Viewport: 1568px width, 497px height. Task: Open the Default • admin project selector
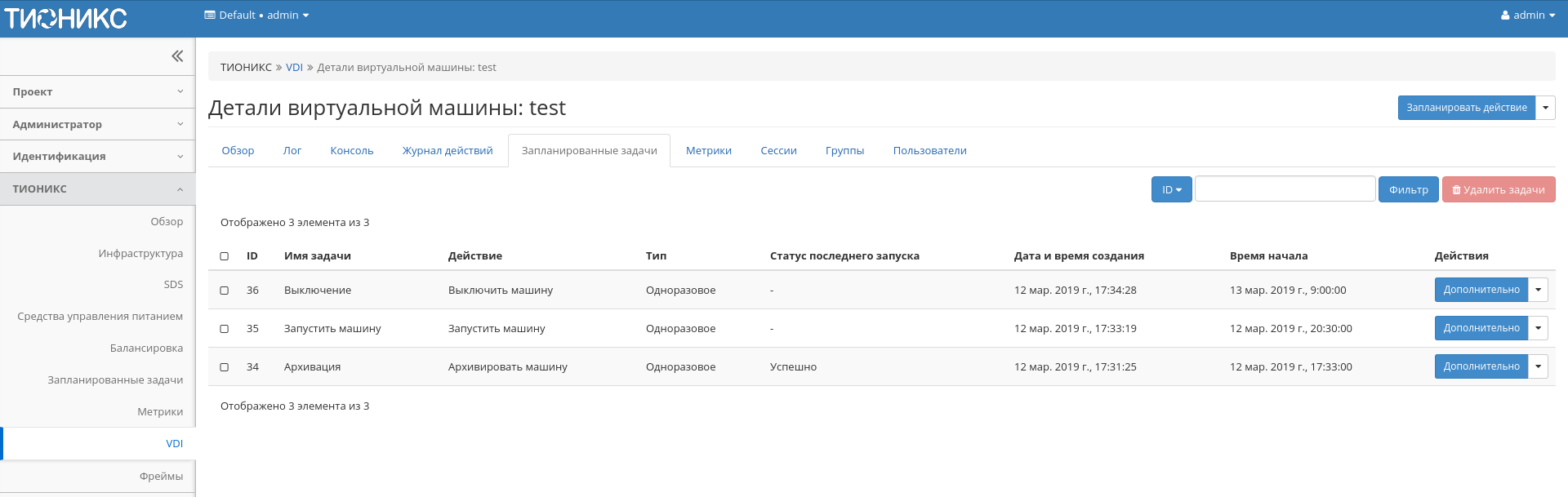click(x=256, y=16)
